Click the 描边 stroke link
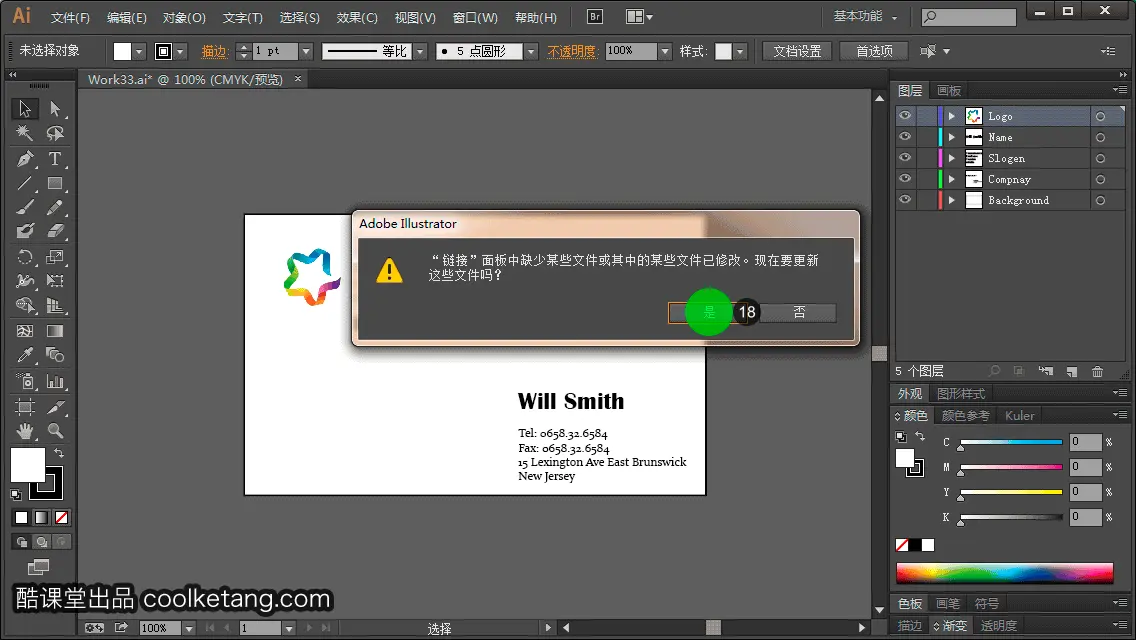1136x640 pixels. coord(214,51)
